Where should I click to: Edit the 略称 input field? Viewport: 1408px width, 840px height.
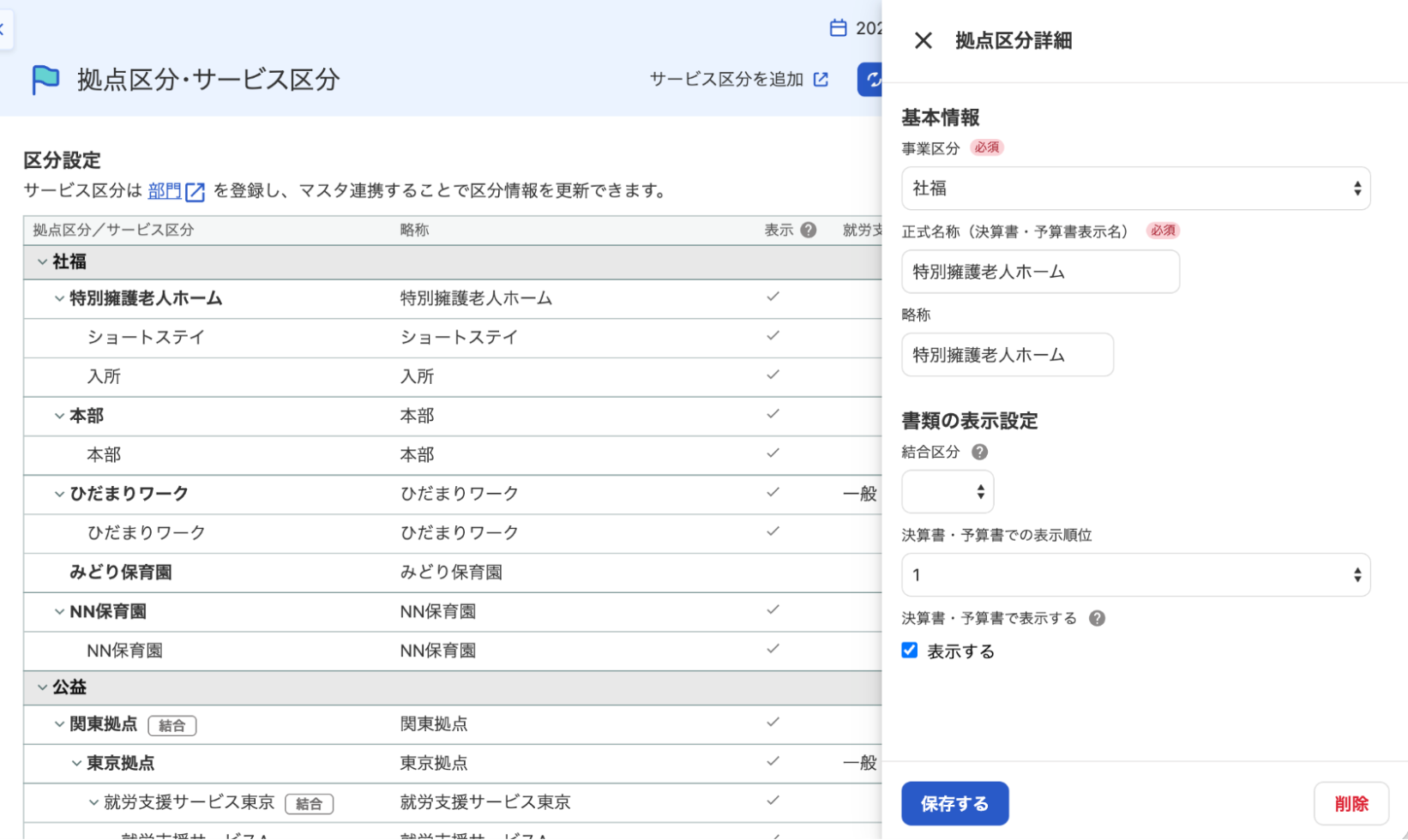1008,355
